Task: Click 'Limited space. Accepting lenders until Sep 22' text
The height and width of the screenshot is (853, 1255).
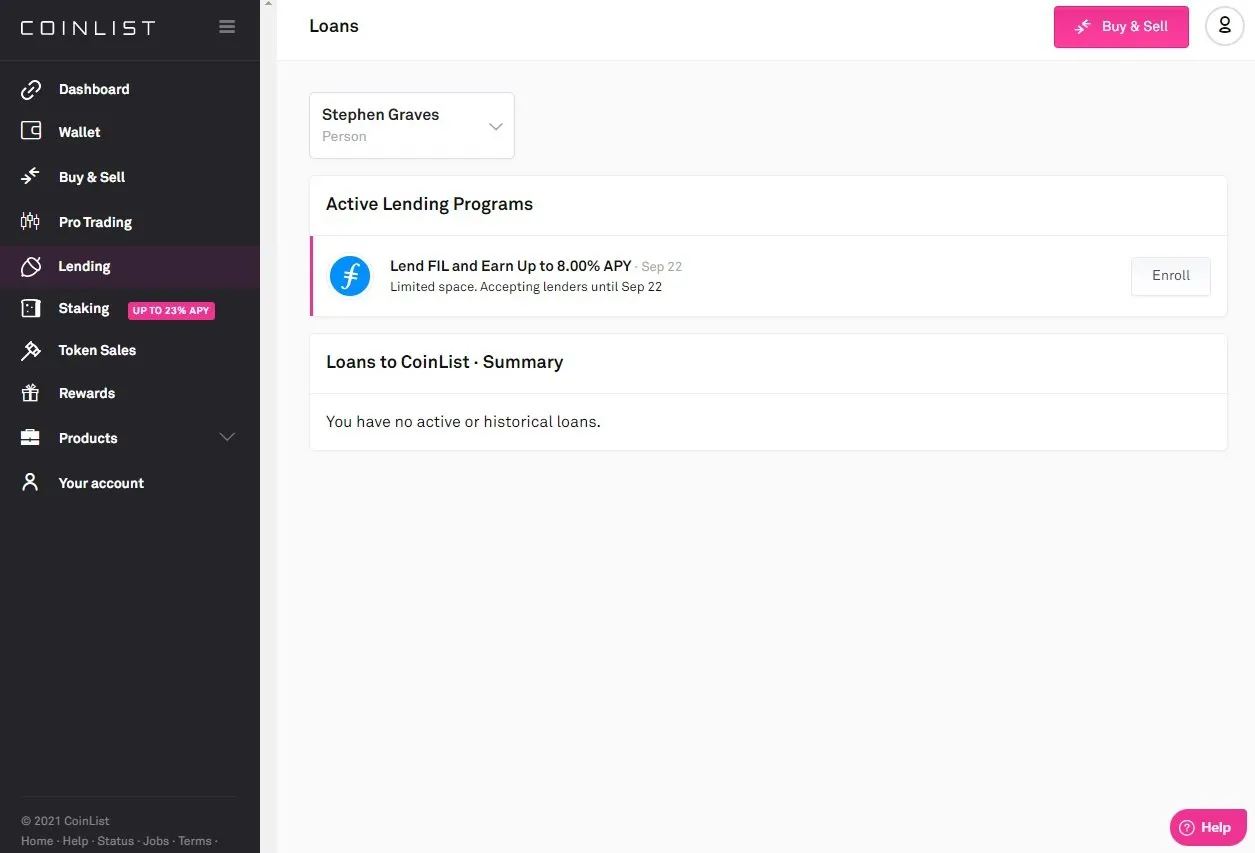Action: click(526, 287)
